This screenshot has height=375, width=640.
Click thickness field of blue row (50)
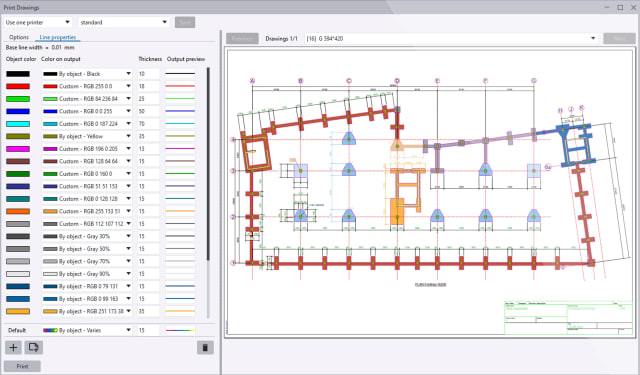tap(148, 111)
